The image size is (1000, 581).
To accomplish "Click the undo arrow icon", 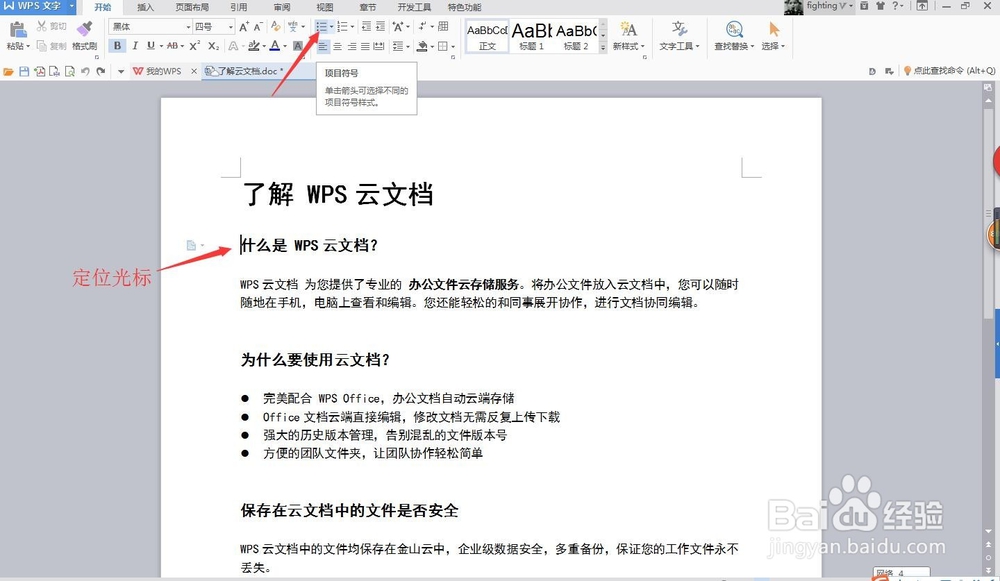I will tap(85, 71).
